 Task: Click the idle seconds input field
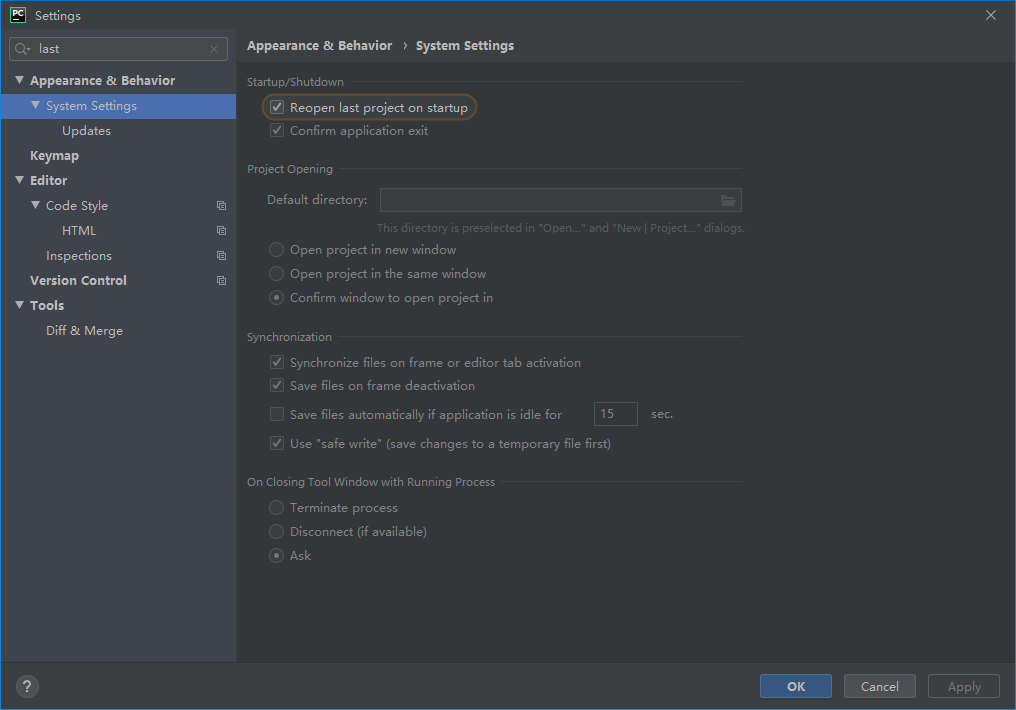click(615, 414)
